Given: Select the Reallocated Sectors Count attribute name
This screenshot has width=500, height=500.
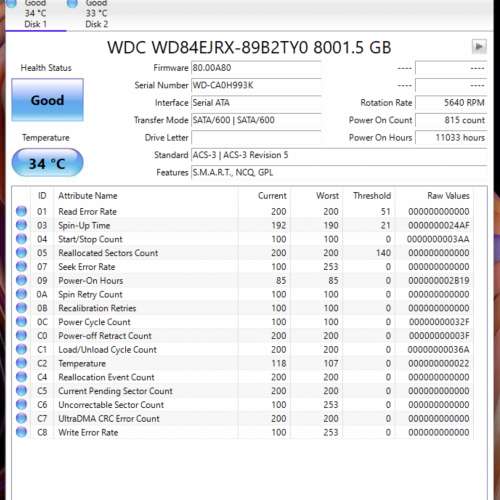Looking at the screenshot, I should (108, 253).
